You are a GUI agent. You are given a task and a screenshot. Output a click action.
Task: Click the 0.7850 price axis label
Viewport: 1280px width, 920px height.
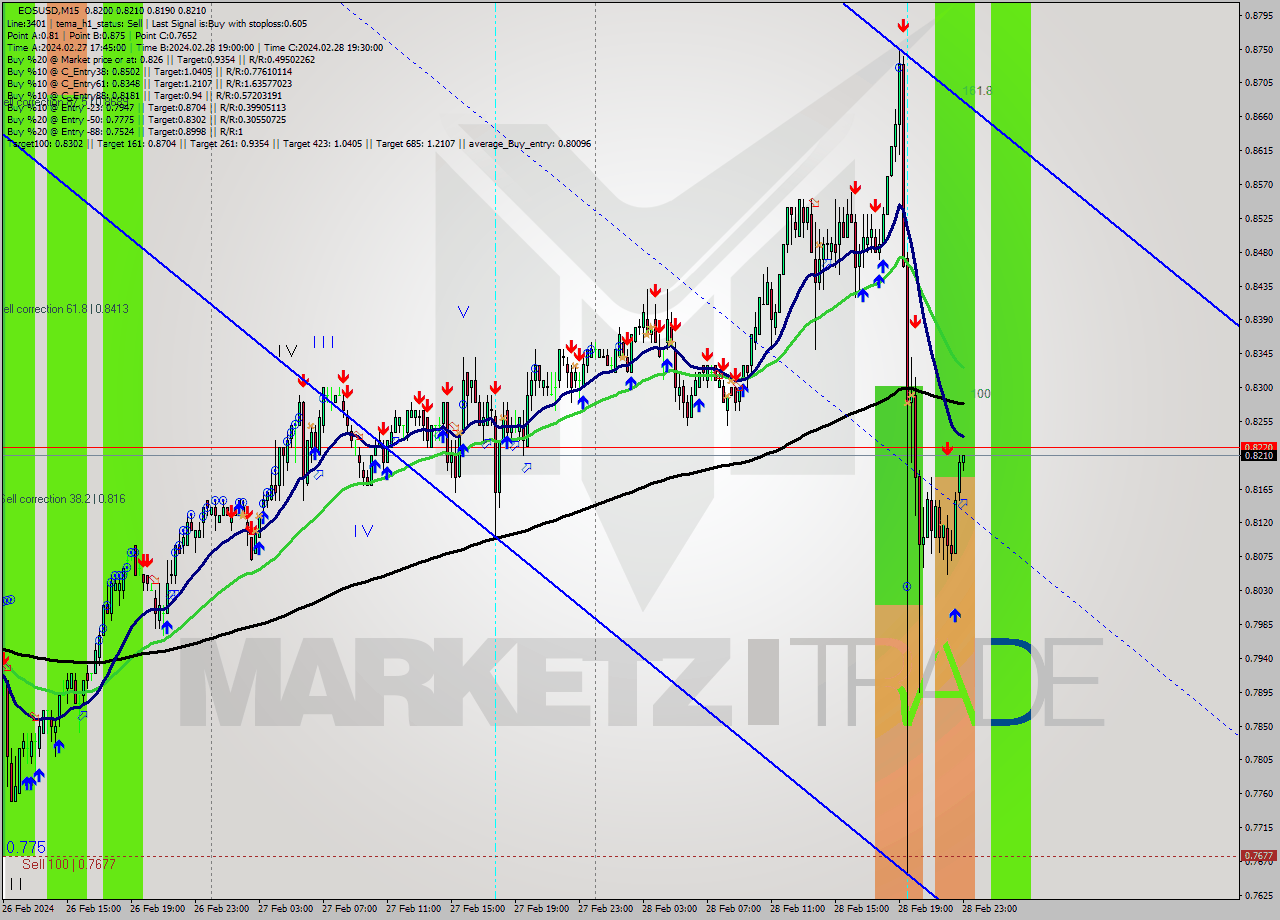point(1257,726)
